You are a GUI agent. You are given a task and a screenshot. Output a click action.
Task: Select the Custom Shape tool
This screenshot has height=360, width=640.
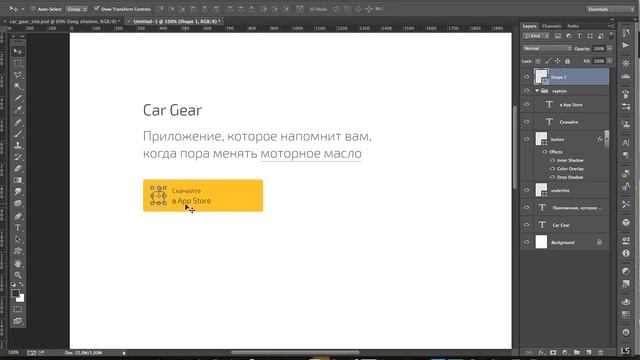18,251
